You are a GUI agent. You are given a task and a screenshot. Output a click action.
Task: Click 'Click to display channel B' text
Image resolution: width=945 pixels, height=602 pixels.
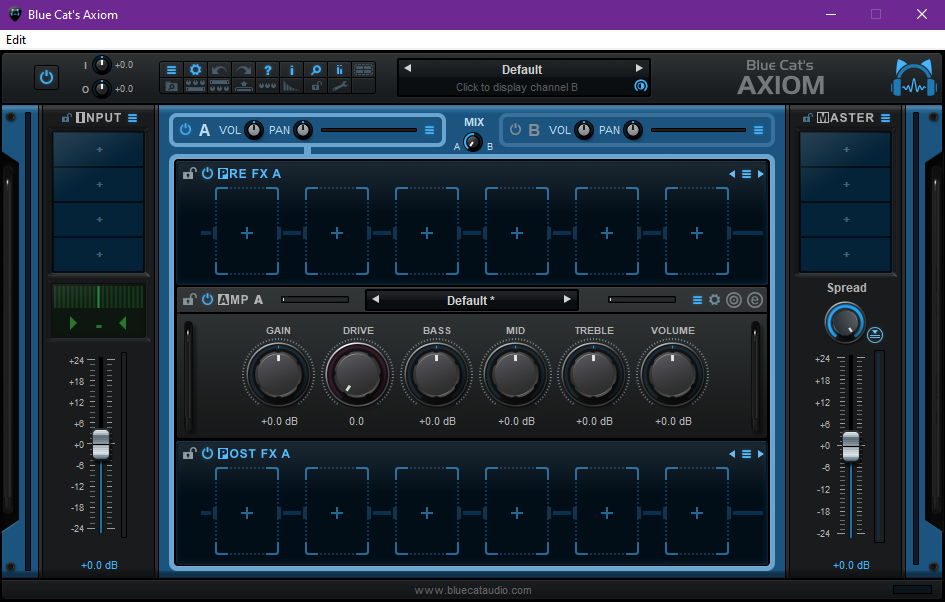[x=516, y=87]
